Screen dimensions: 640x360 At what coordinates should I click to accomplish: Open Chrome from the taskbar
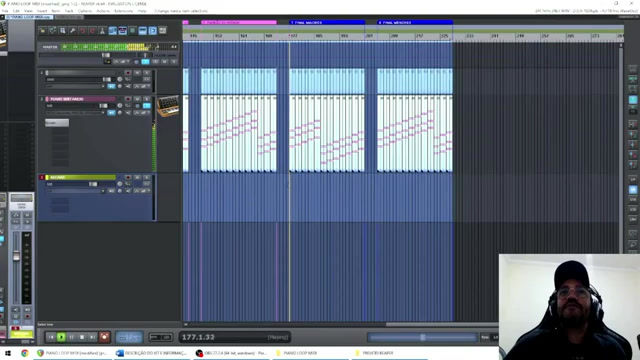[x=25, y=353]
